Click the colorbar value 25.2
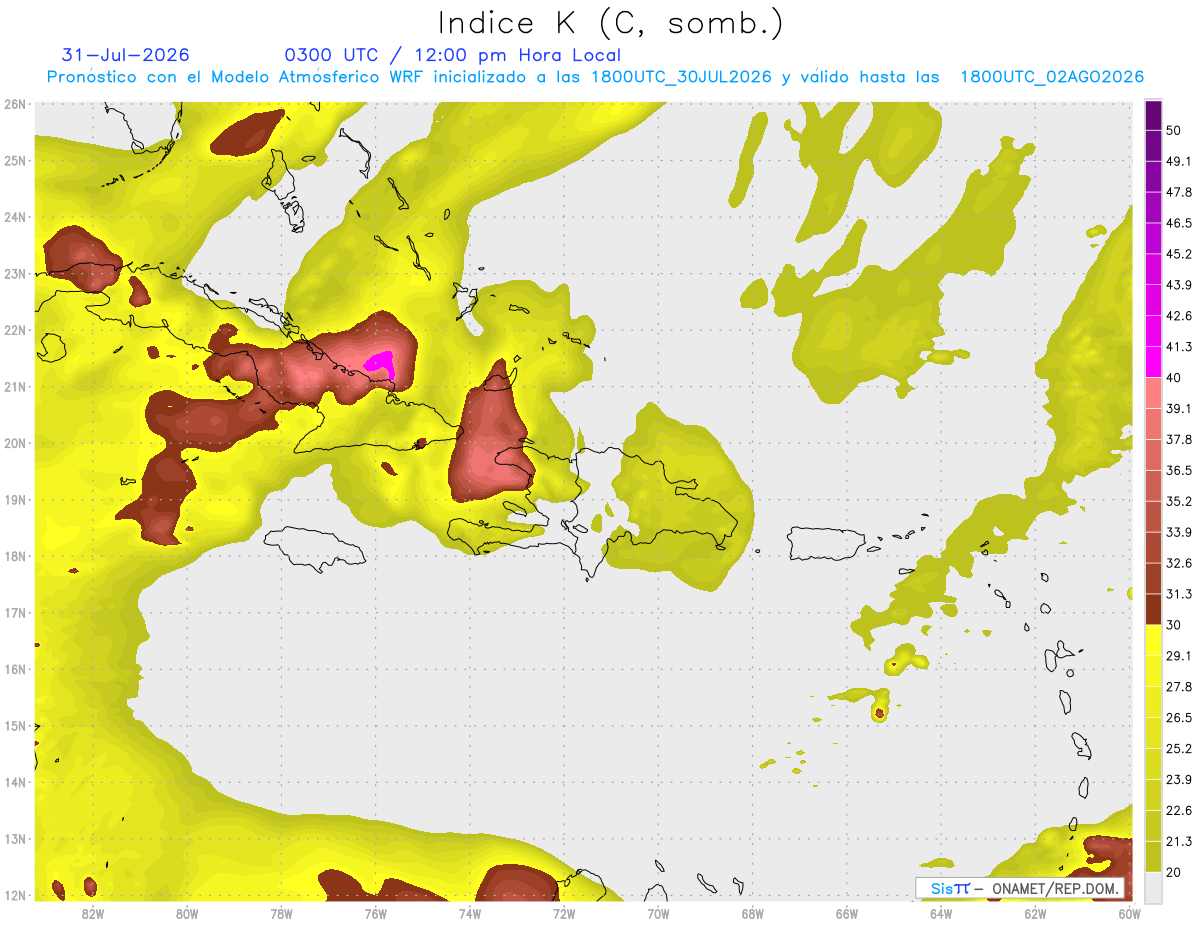 click(1178, 749)
